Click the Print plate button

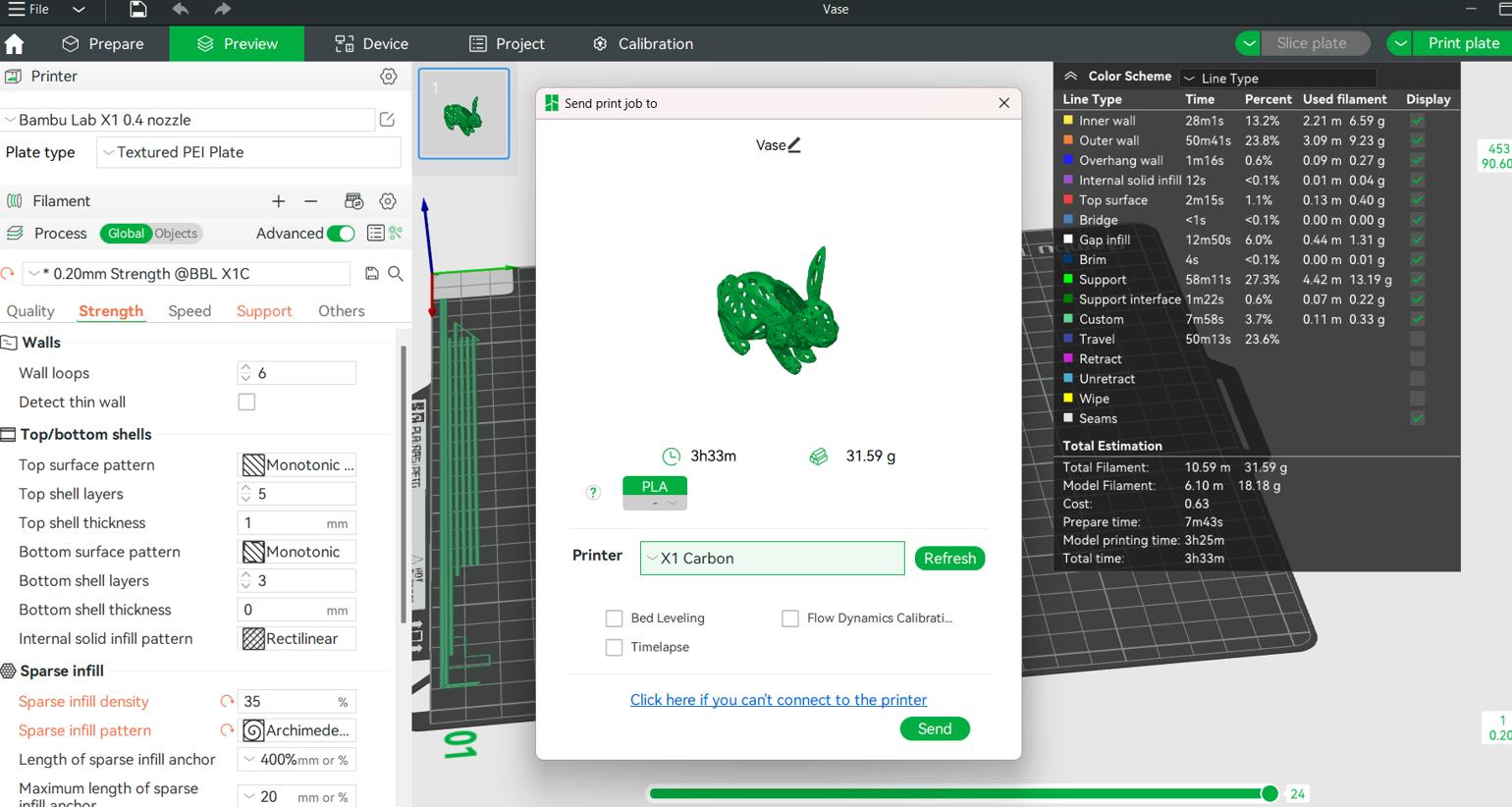[1464, 43]
